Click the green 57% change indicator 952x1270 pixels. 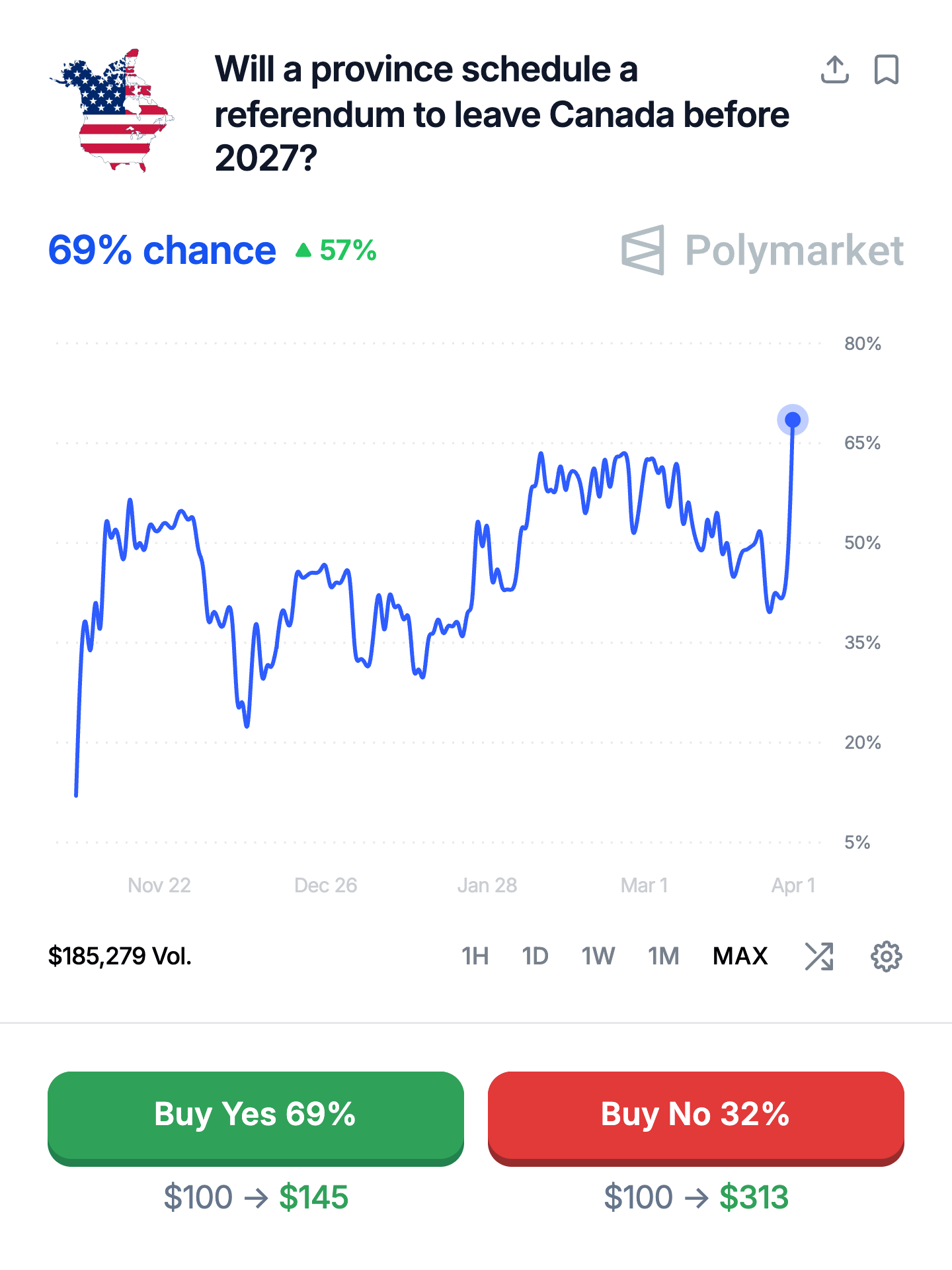pyautogui.click(x=337, y=251)
